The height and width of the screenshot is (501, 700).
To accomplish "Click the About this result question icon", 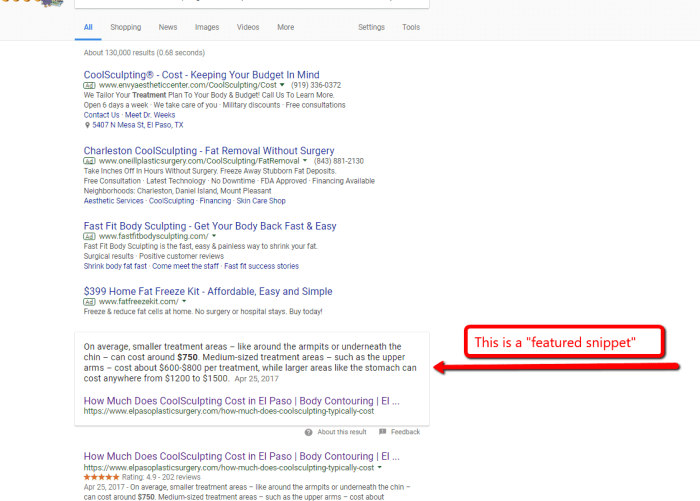I will click(308, 432).
